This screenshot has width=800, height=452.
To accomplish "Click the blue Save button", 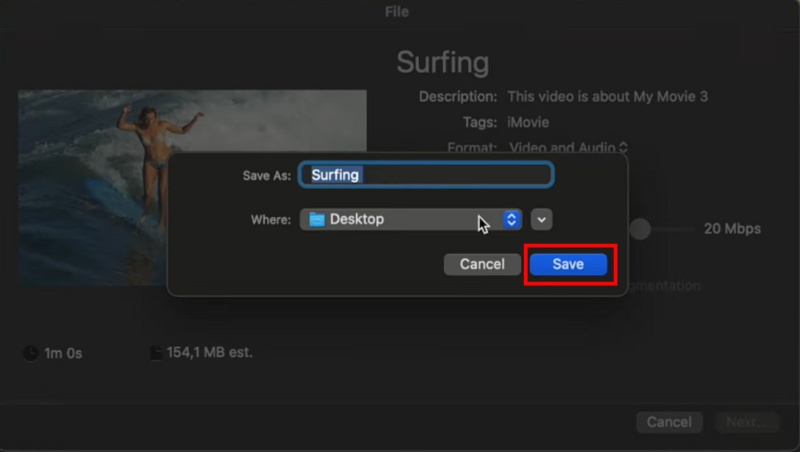I will (568, 264).
